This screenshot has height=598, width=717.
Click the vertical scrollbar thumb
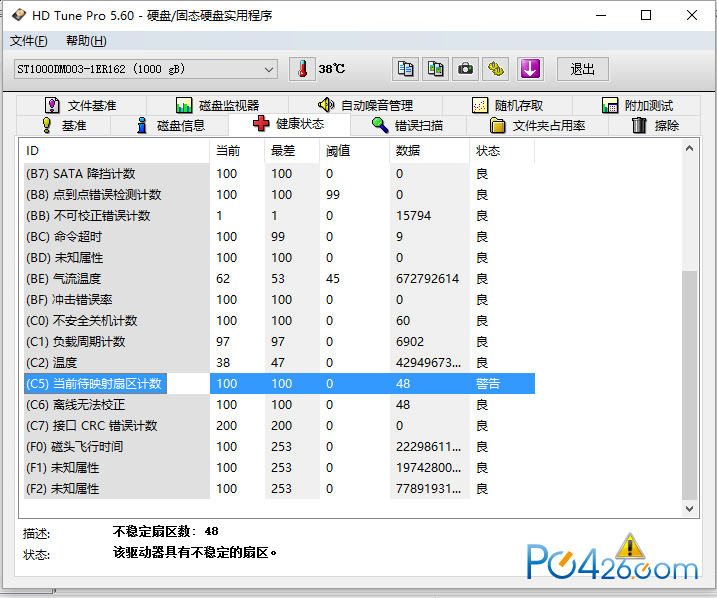pos(690,385)
